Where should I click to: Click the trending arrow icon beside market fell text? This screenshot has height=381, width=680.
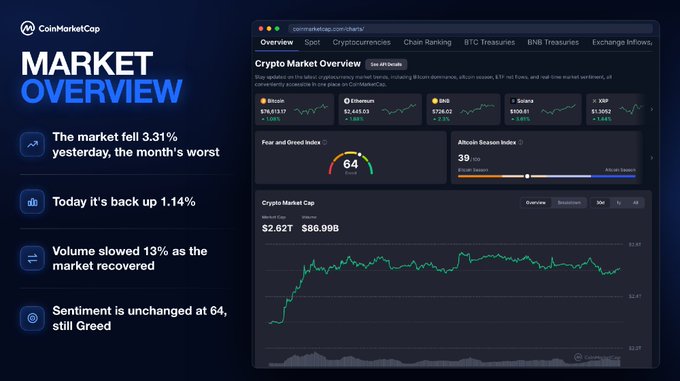click(32, 144)
